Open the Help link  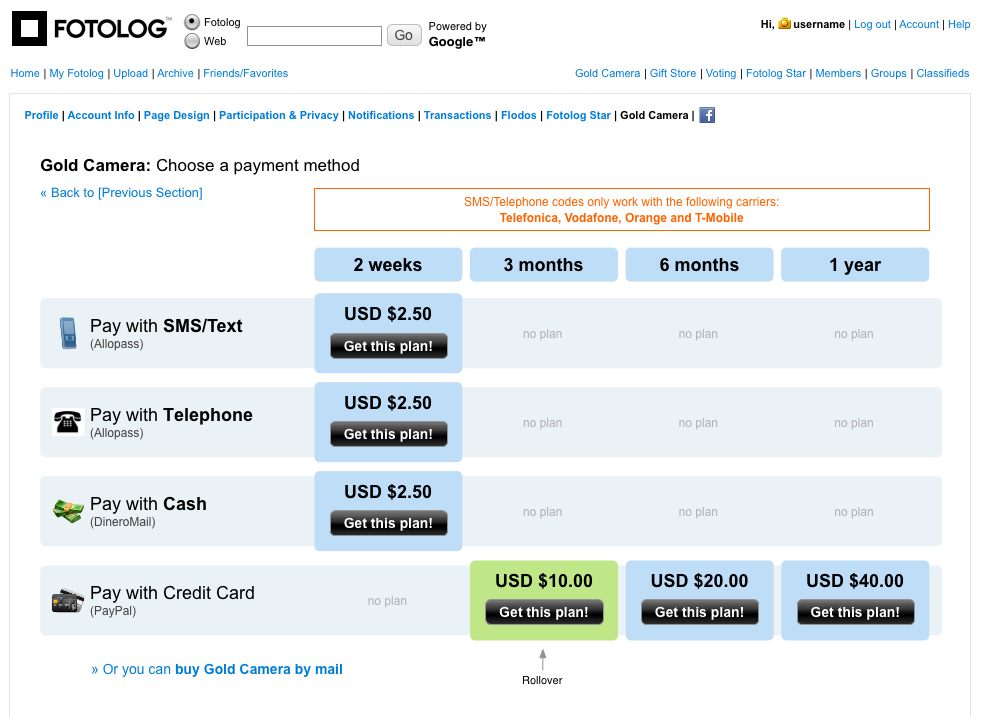coord(959,24)
